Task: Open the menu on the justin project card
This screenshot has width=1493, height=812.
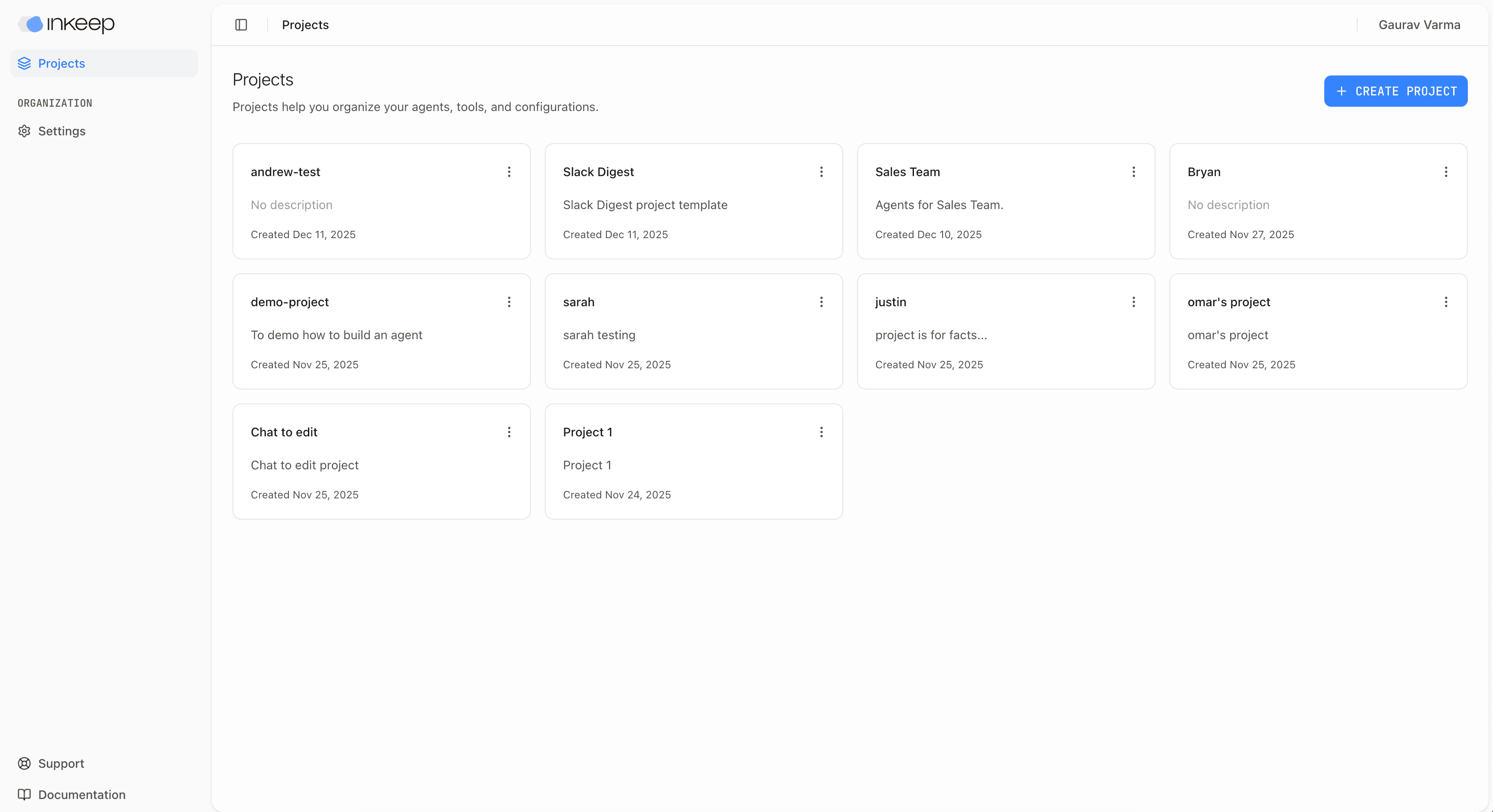Action: click(x=1134, y=302)
